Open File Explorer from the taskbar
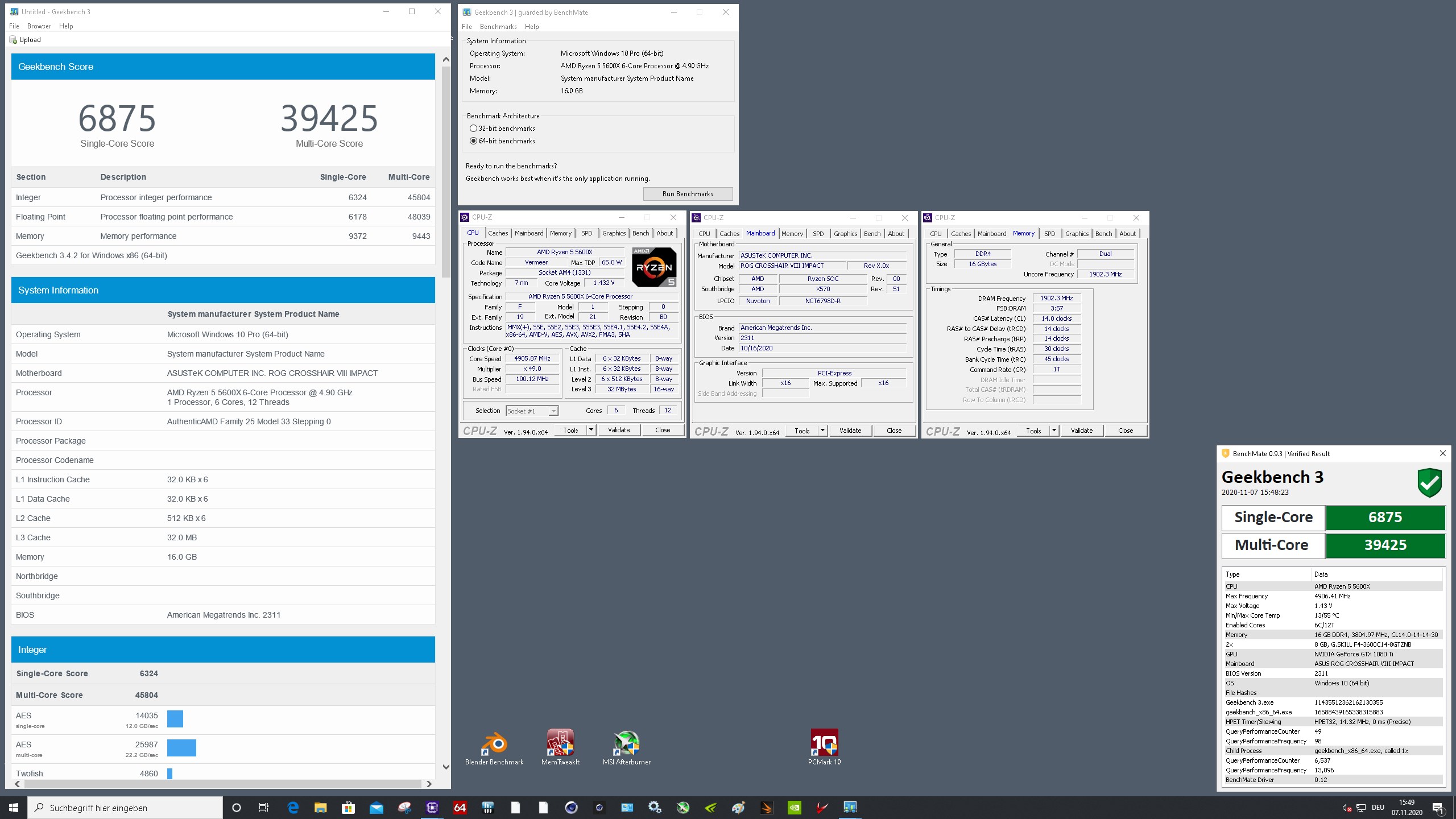Image resolution: width=1456 pixels, height=819 pixels. [321, 808]
